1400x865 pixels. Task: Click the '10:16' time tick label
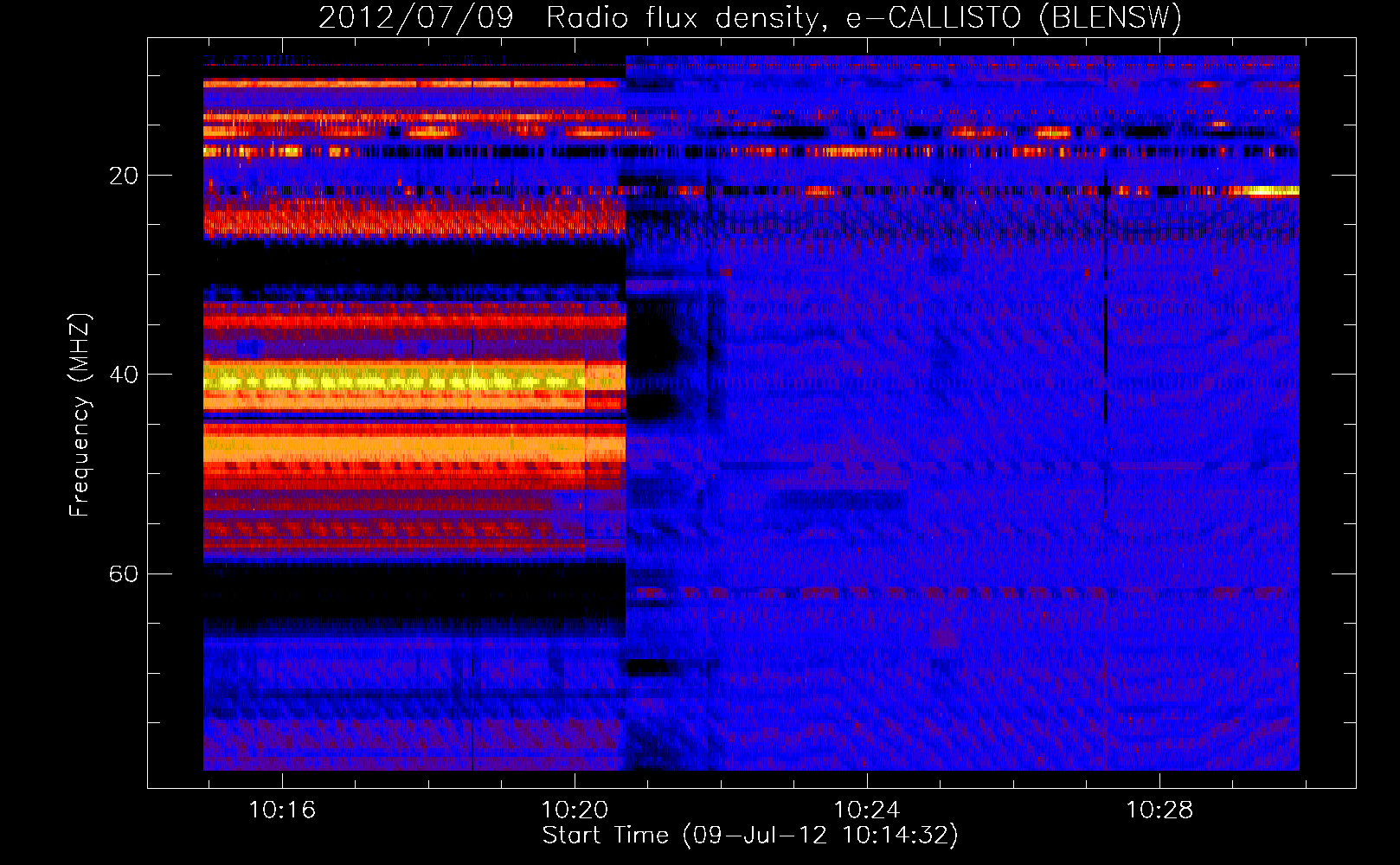tap(282, 810)
